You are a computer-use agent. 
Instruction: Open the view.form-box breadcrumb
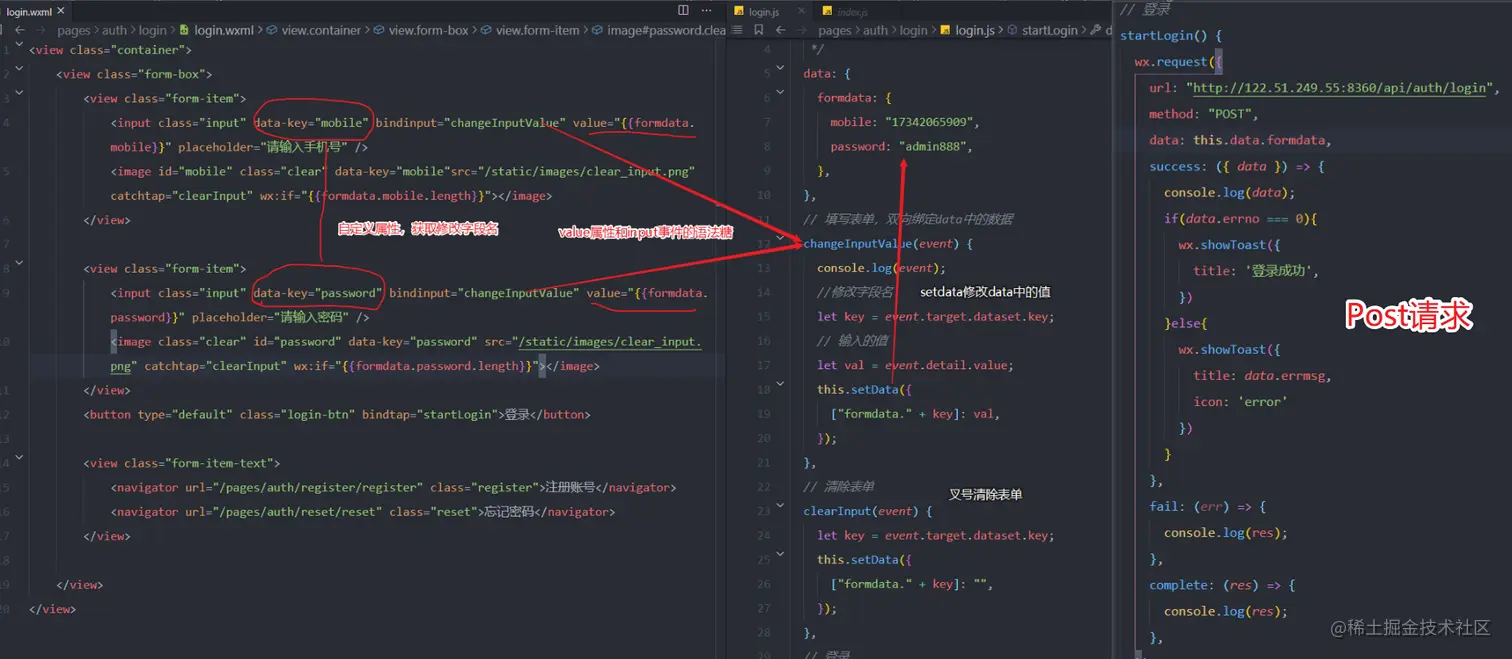point(429,30)
